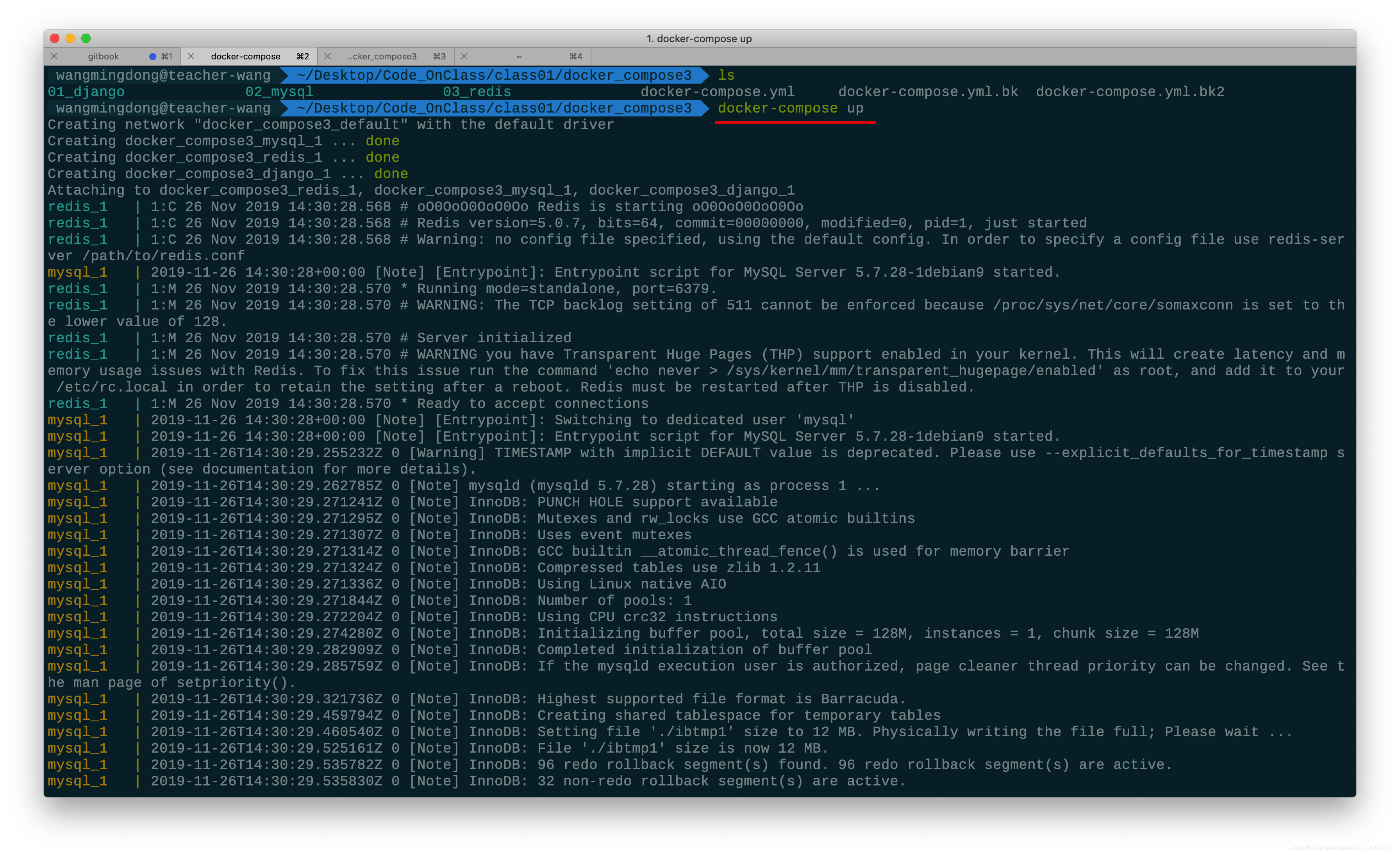Click the 01_django directory name
Screen dimensions: 1400x855
tap(86, 91)
